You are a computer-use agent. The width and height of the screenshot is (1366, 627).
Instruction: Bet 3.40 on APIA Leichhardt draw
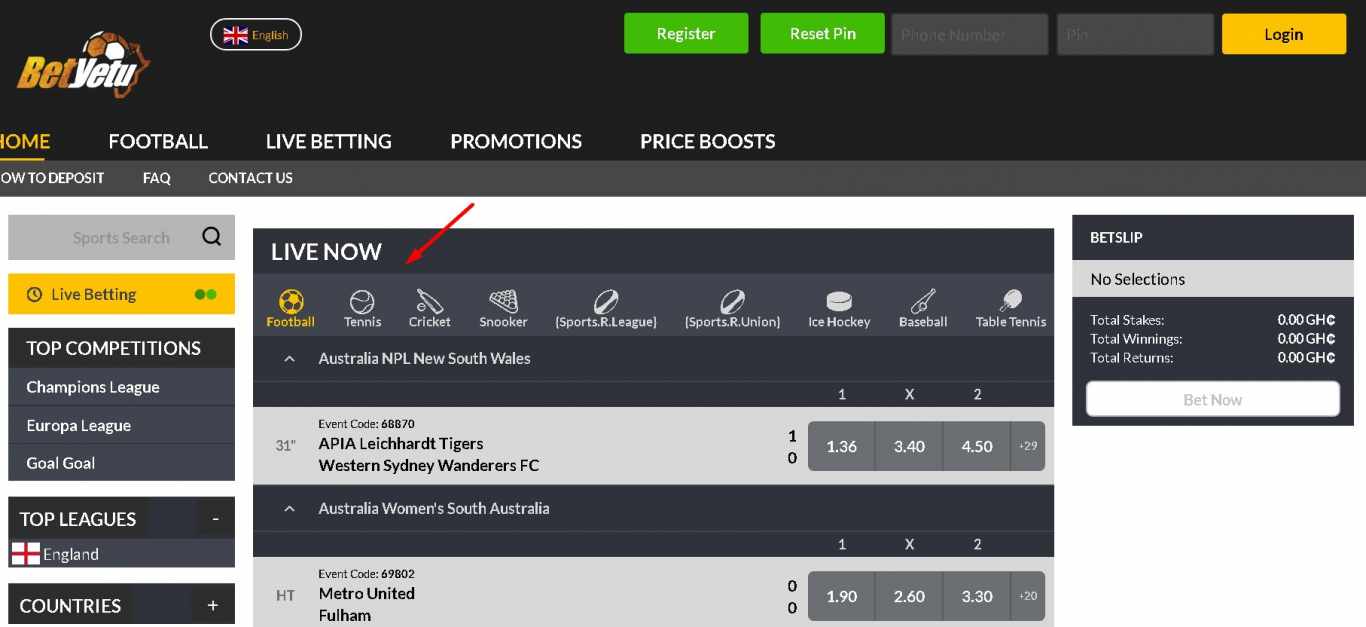click(x=909, y=446)
